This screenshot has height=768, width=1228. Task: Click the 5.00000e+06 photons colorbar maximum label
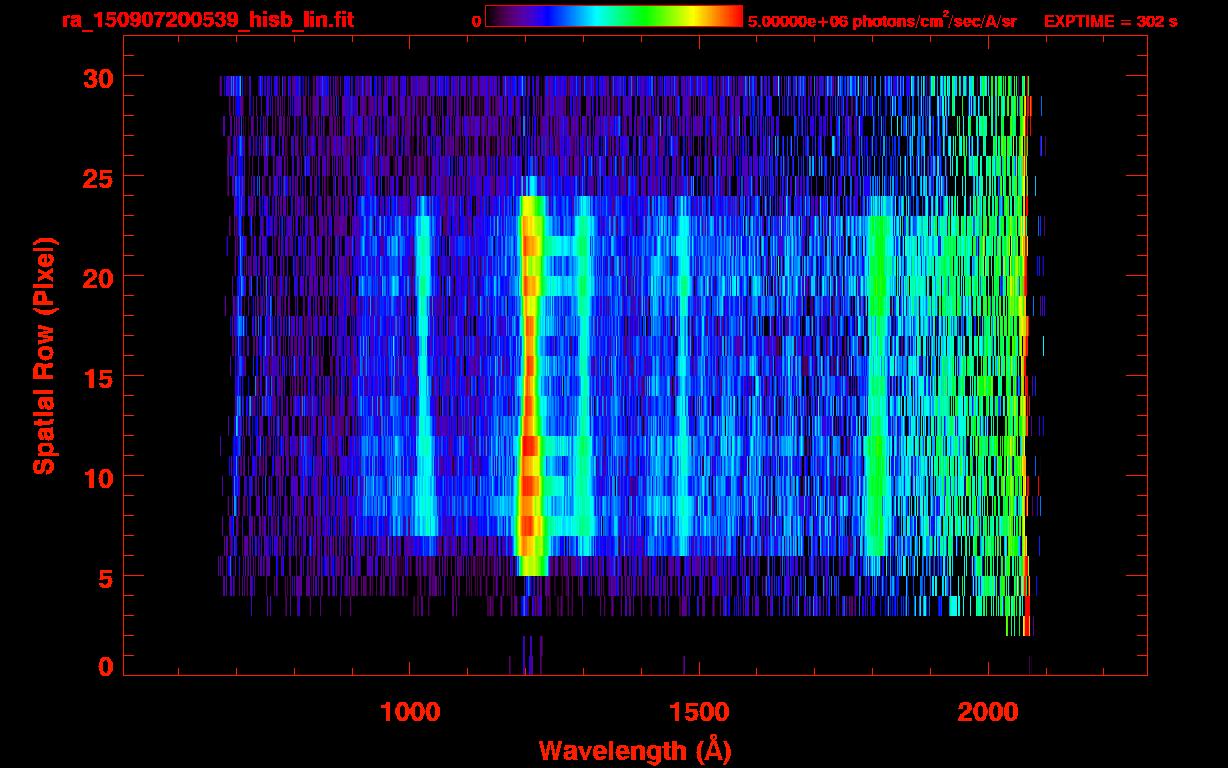(881, 21)
